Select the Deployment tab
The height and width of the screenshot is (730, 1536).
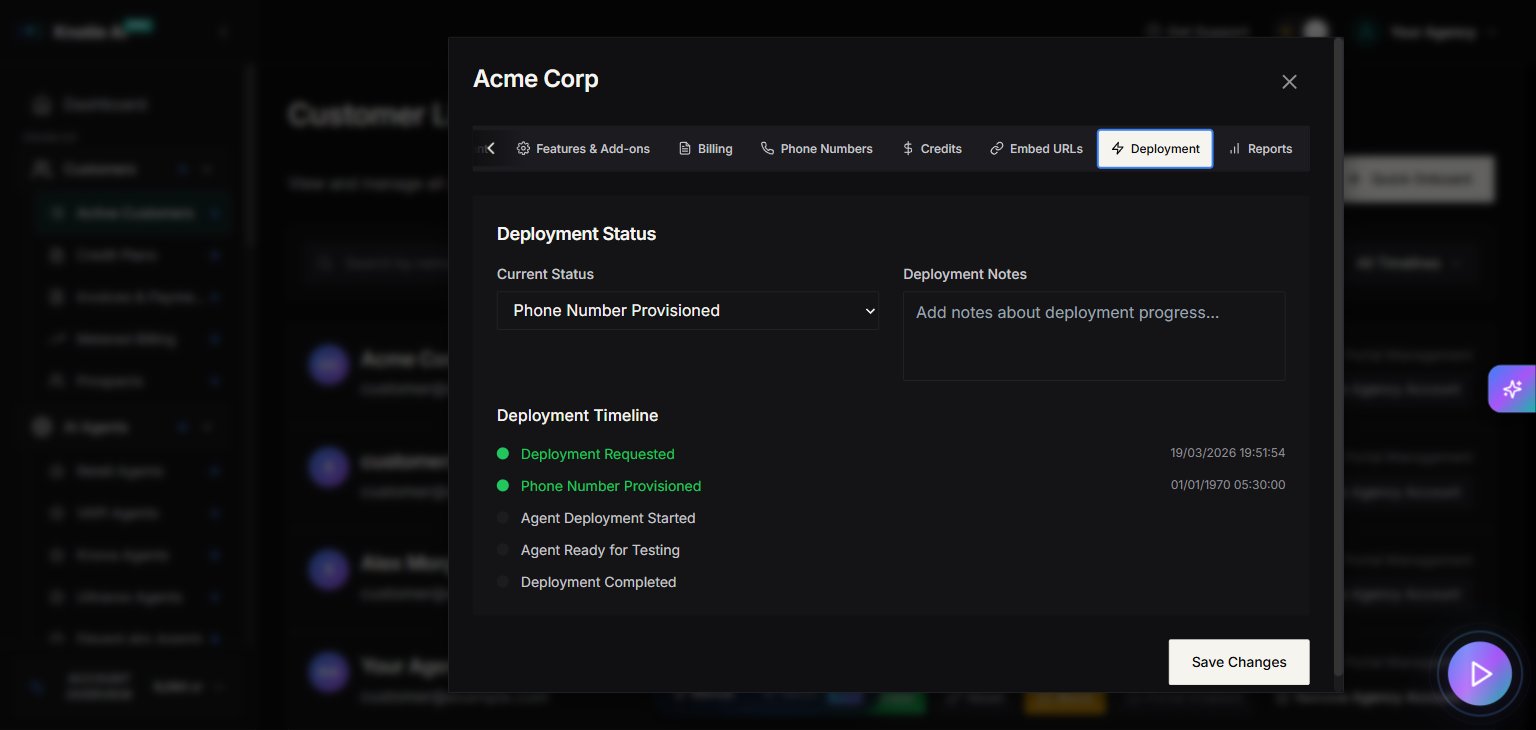[1155, 149]
